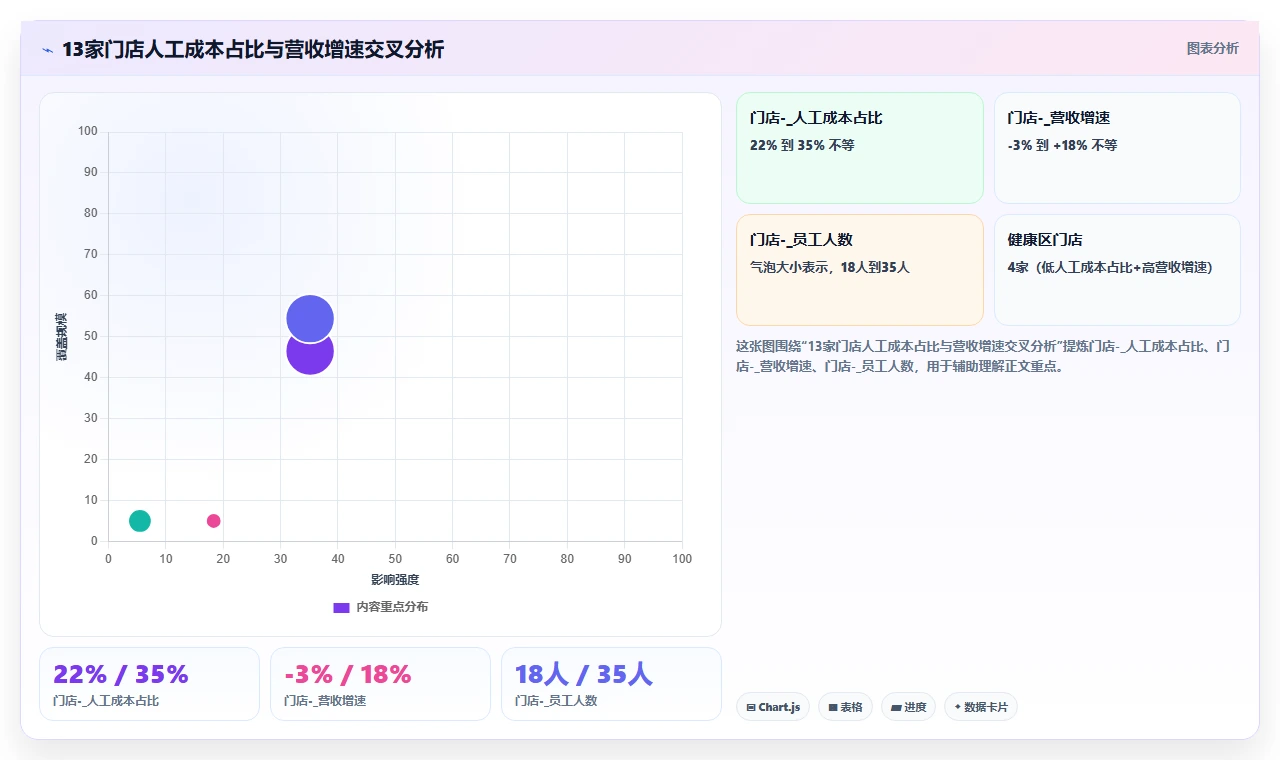
Task: Click the teal bubble near the origin
Action: click(x=140, y=521)
